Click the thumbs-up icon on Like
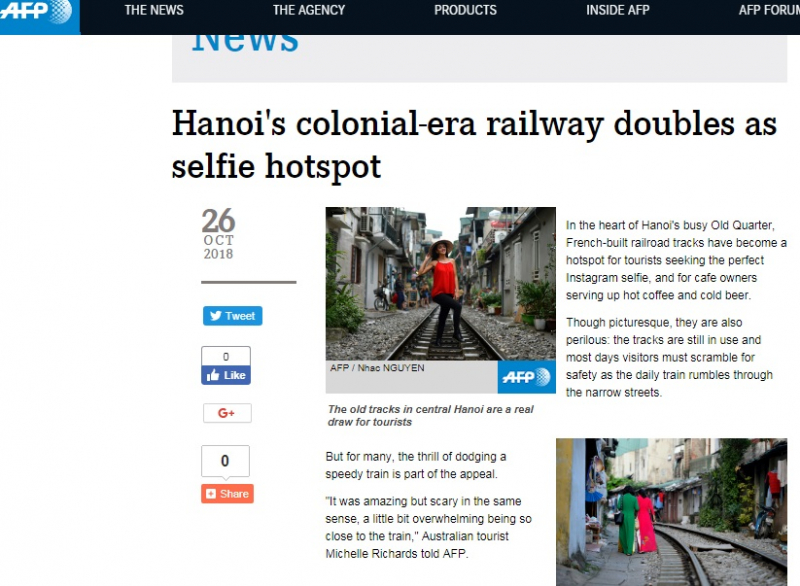 pyautogui.click(x=213, y=375)
